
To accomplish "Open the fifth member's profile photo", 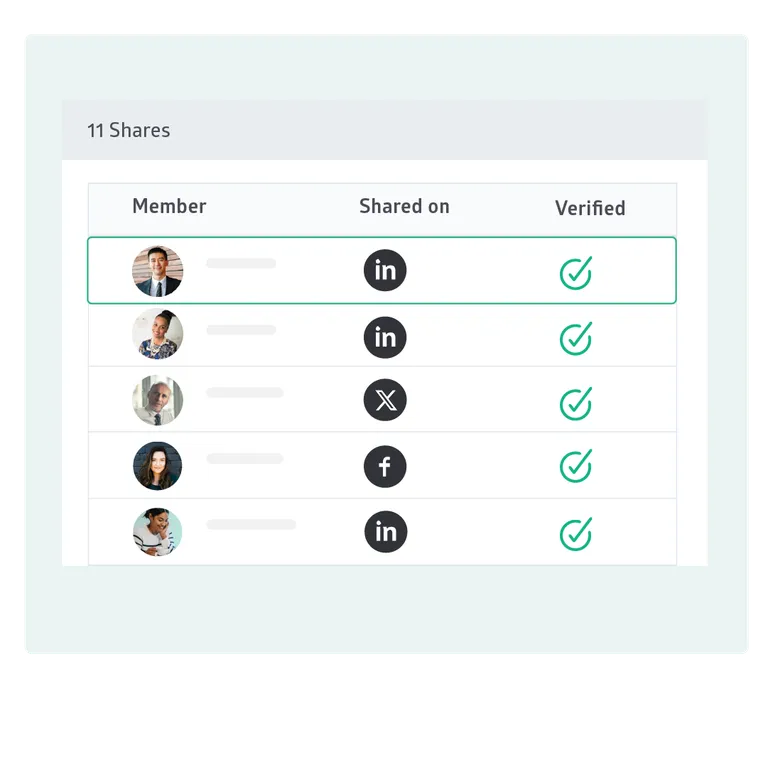I will tap(158, 532).
